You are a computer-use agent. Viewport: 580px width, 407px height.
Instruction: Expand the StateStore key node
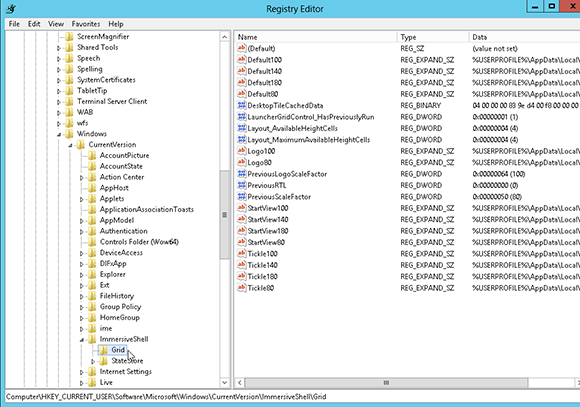click(x=93, y=361)
